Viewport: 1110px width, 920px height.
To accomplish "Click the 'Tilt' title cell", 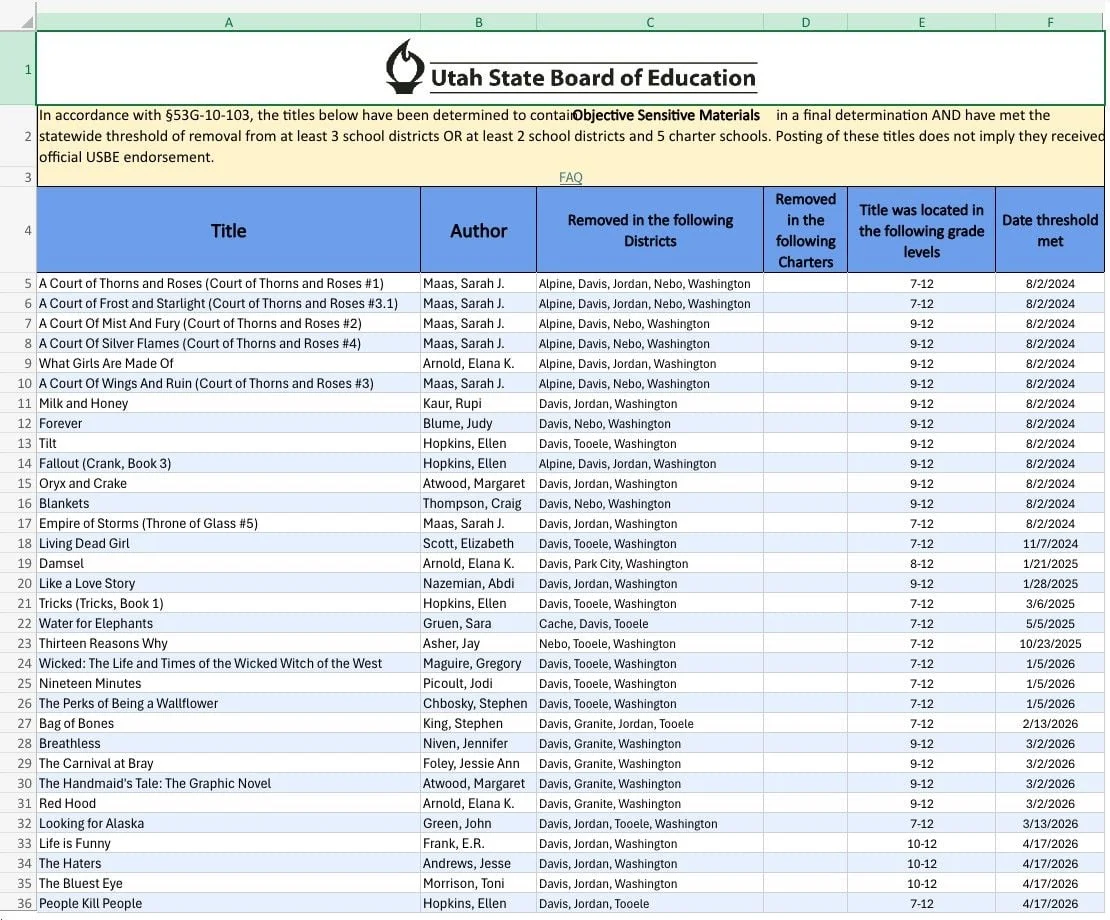I will pos(228,443).
